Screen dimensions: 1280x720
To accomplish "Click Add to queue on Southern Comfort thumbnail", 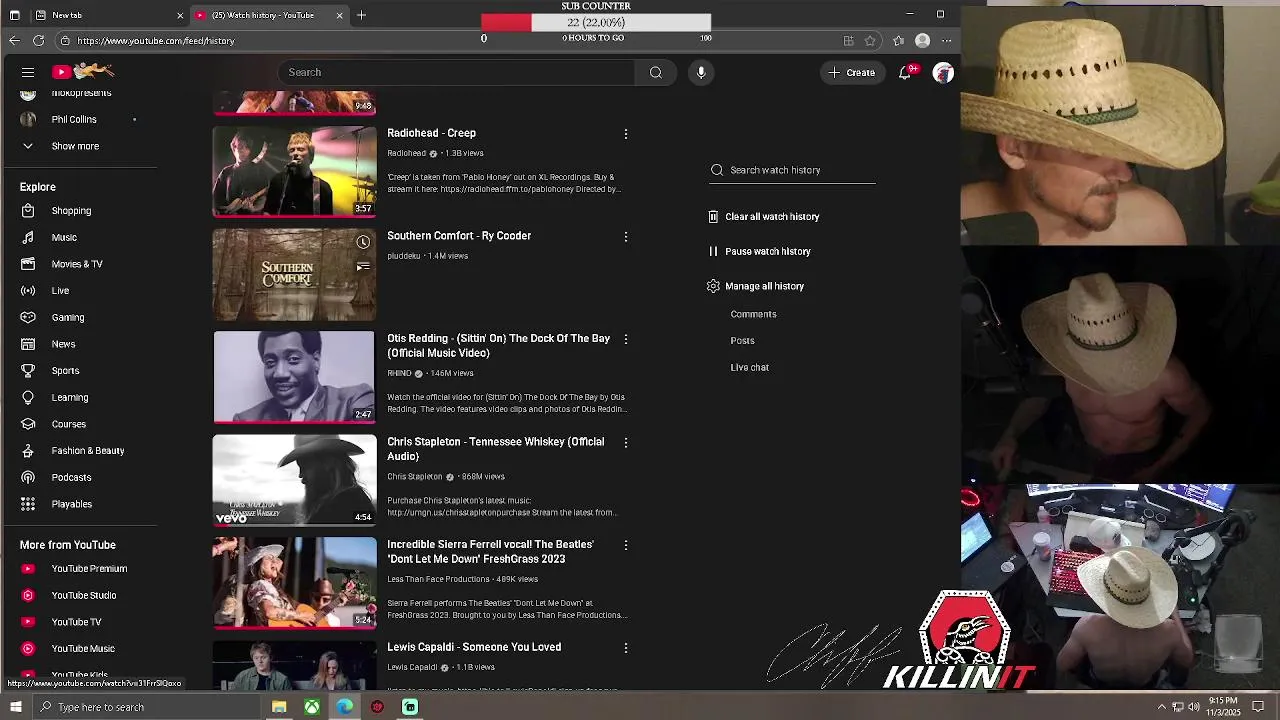I will pos(363,266).
